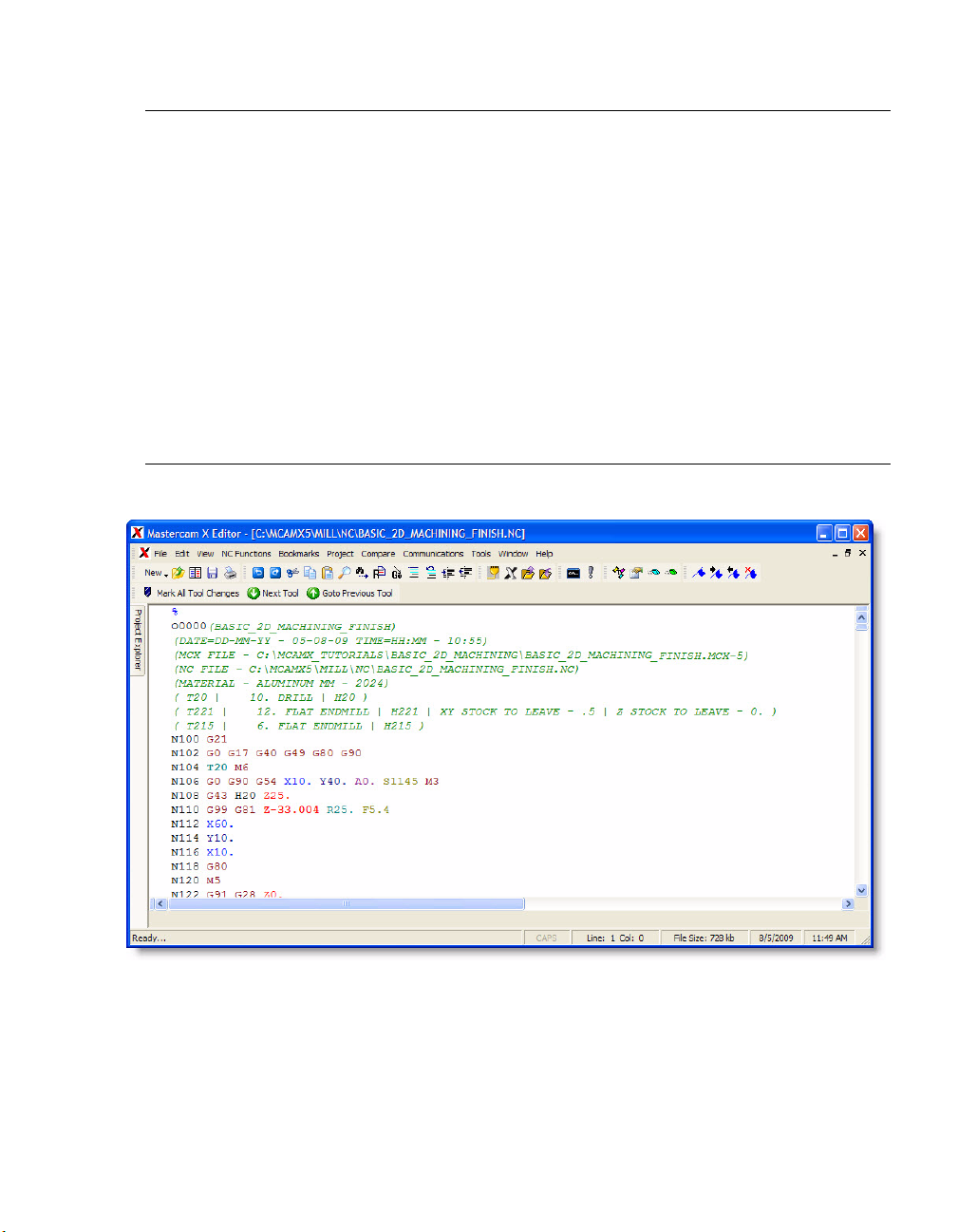
Task: Click the Copy icon in toolbar
Action: click(x=310, y=573)
